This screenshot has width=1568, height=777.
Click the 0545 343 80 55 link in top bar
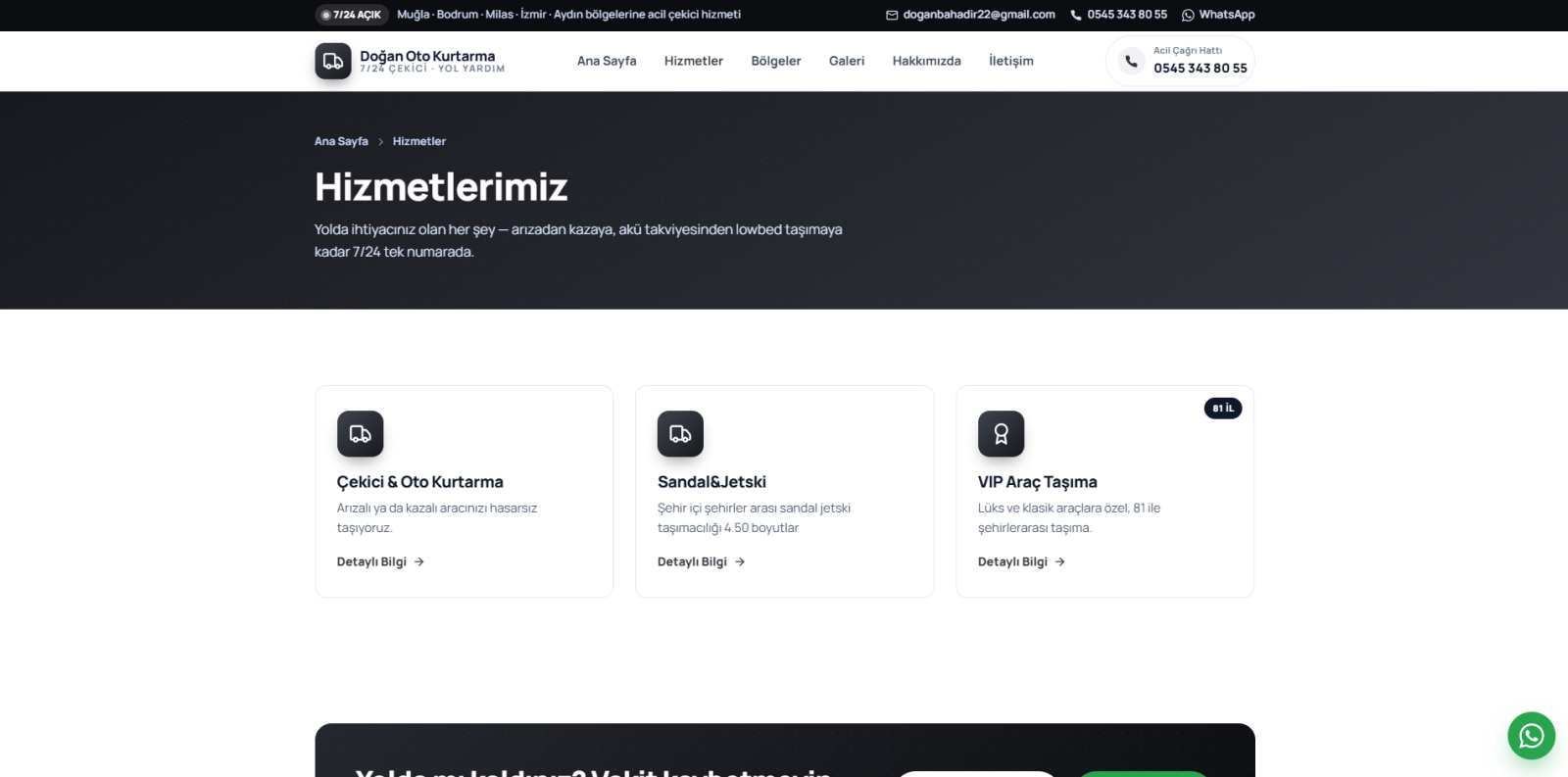(1119, 15)
